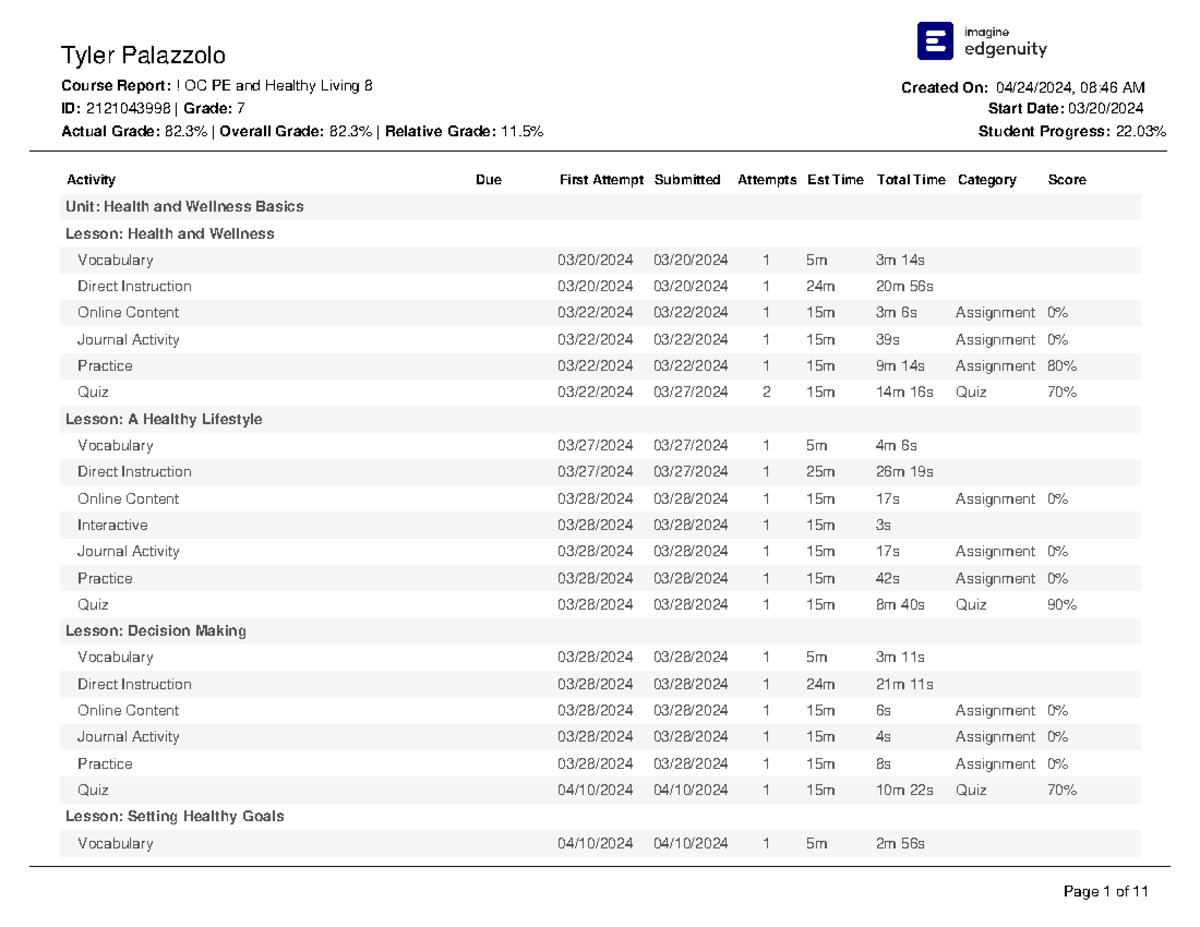The height and width of the screenshot is (927, 1200).
Task: Expand the Health and Wellness Basics unit
Action: [x=185, y=206]
